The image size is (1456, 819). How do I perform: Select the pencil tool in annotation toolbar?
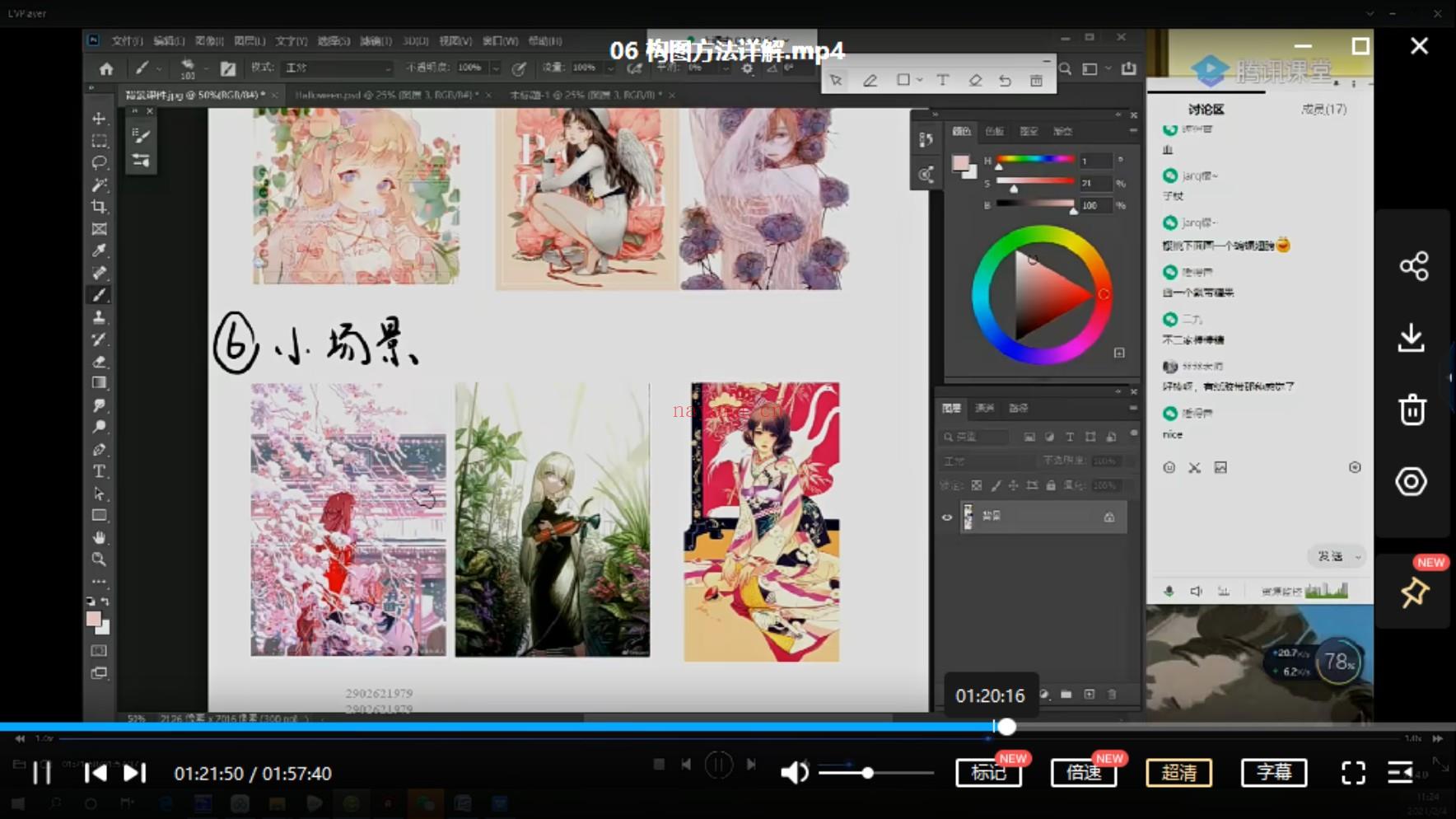click(x=870, y=80)
